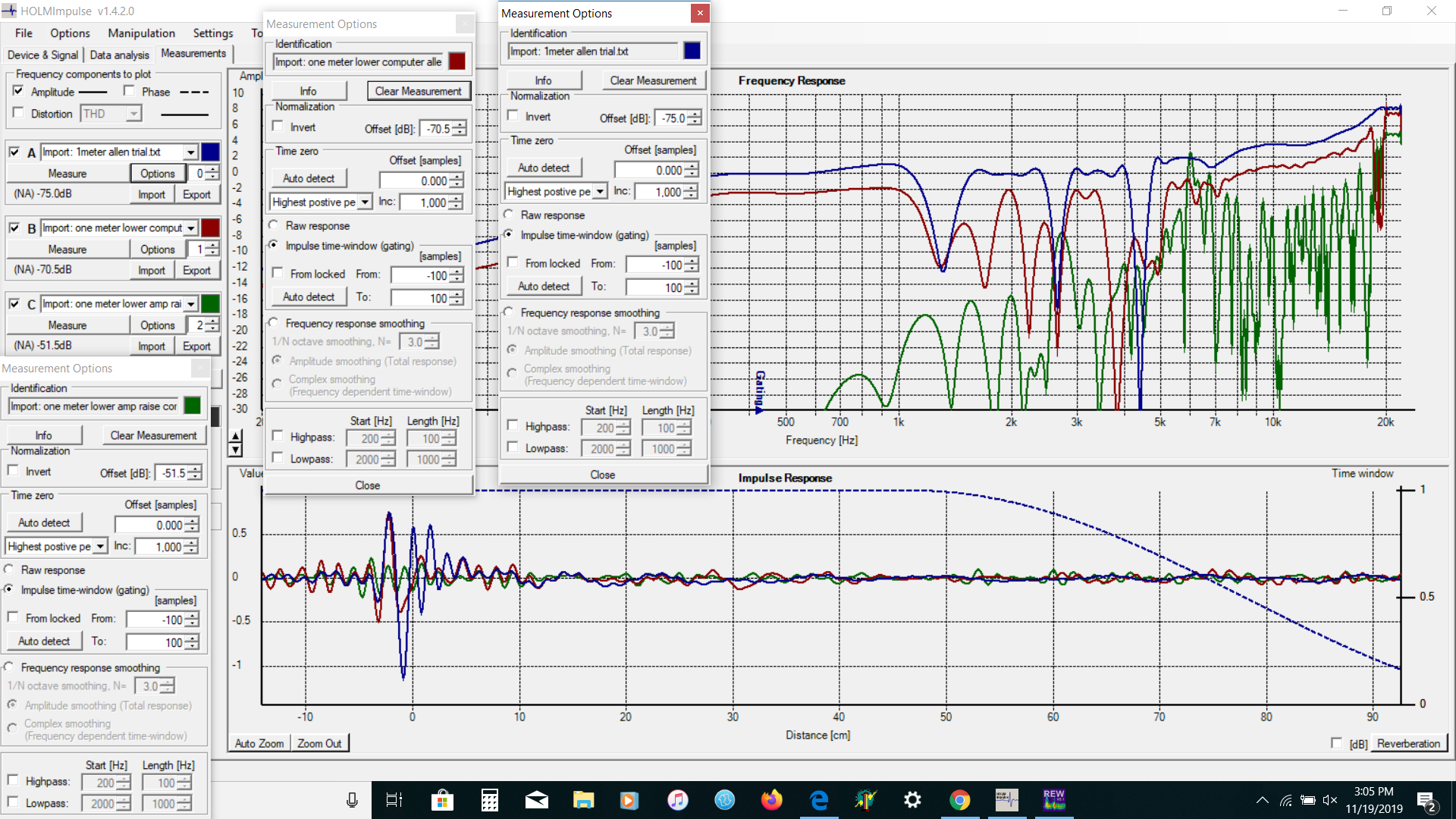Click the dark red color swatch for measurement B
Viewport: 1456px width, 819px height.
[211, 227]
